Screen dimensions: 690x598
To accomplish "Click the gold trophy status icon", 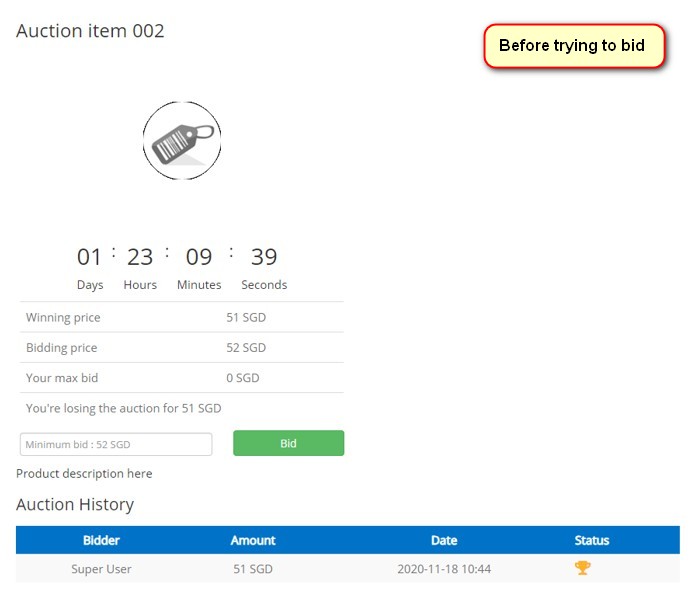I will click(582, 568).
